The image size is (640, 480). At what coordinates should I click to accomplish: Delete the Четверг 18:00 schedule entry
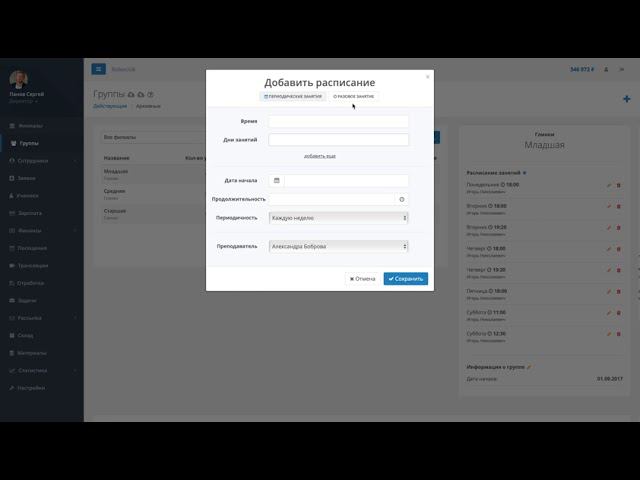point(618,249)
